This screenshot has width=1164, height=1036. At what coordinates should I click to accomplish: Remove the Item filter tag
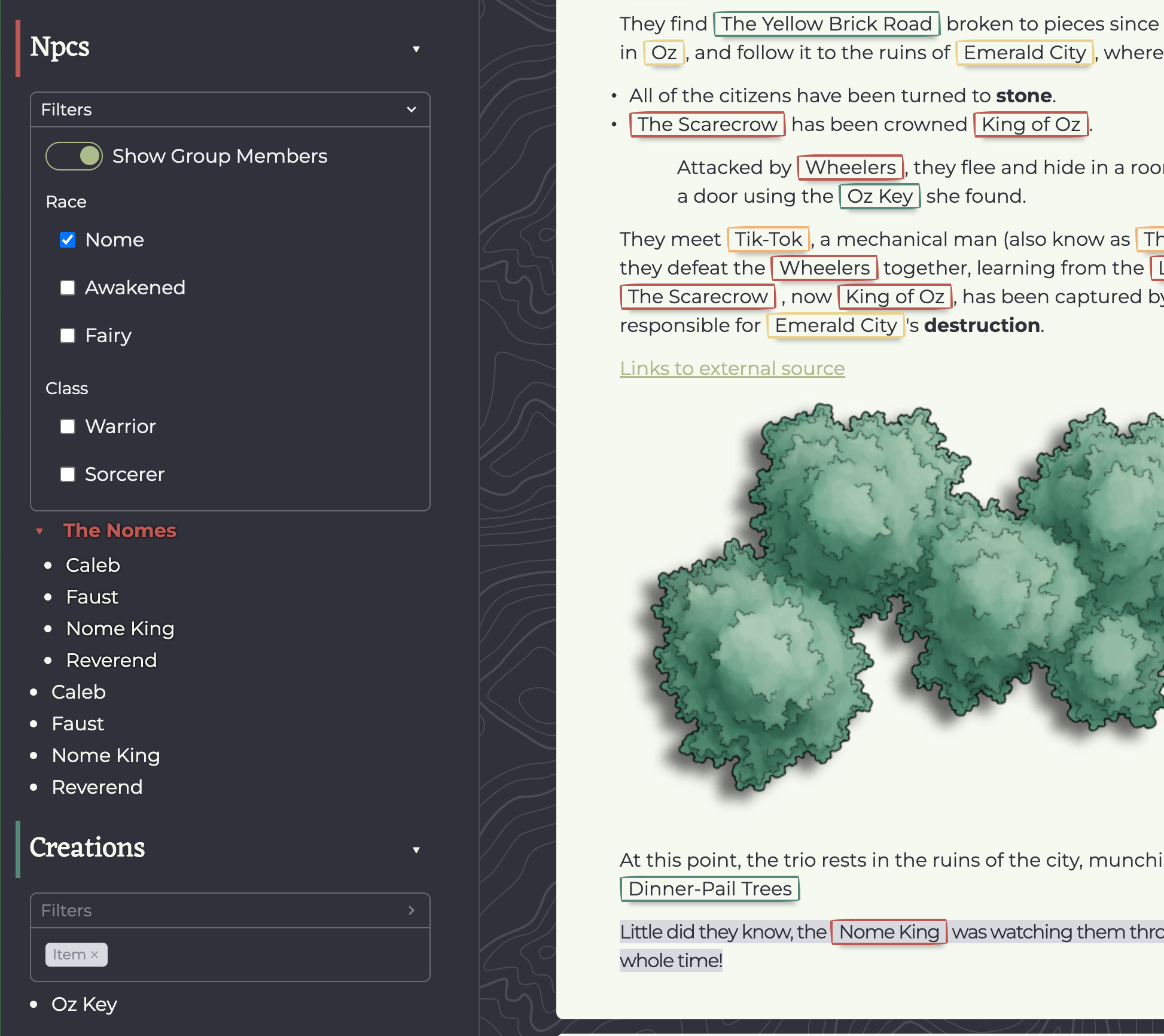click(95, 955)
